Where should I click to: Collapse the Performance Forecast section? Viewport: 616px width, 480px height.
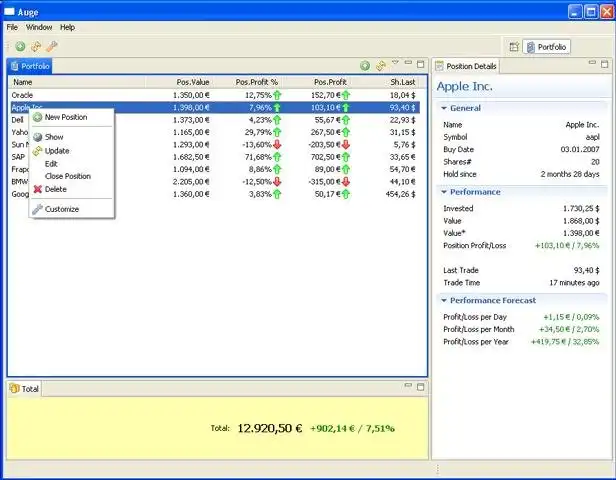(x=444, y=300)
